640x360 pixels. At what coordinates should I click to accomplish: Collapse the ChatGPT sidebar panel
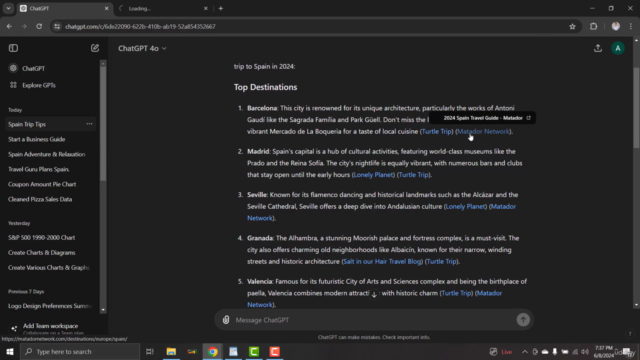[x=13, y=48]
